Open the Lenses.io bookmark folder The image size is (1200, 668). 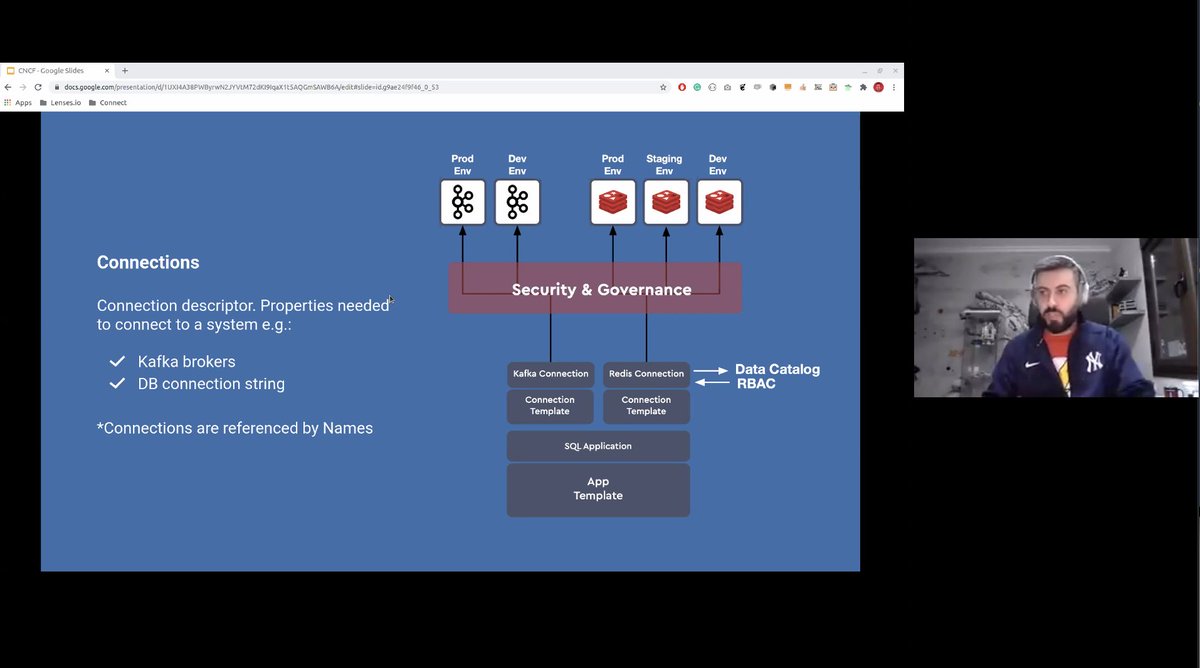(59, 103)
